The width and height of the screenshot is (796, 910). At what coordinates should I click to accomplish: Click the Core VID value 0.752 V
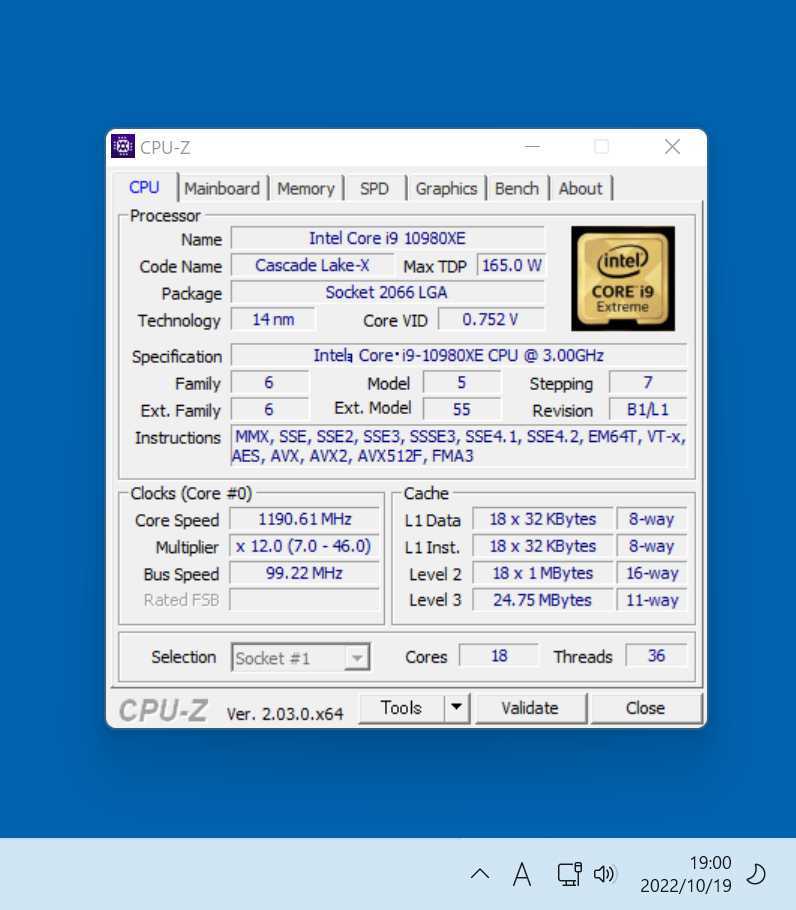(491, 319)
